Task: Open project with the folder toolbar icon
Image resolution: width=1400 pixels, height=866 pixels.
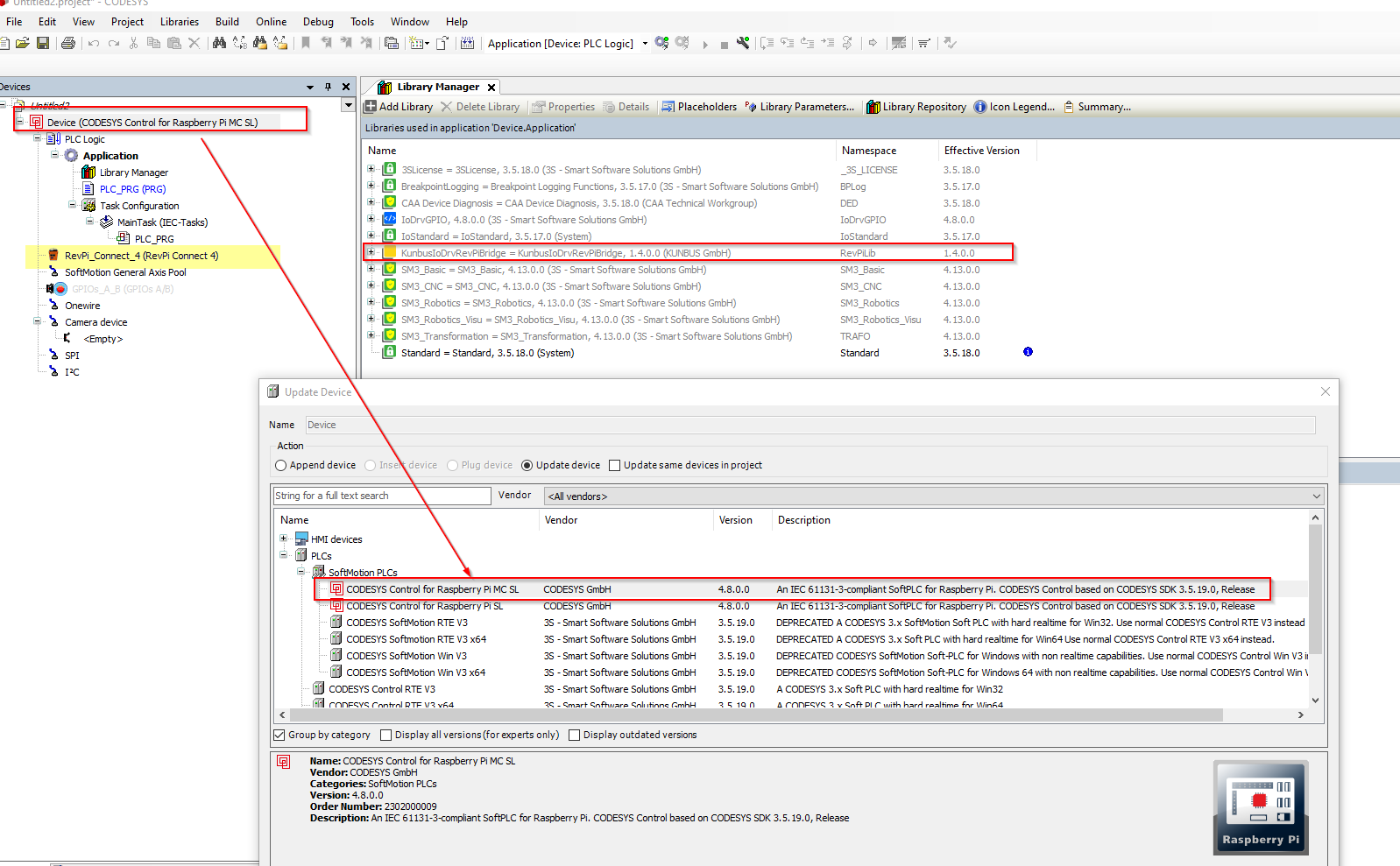Action: click(x=23, y=43)
